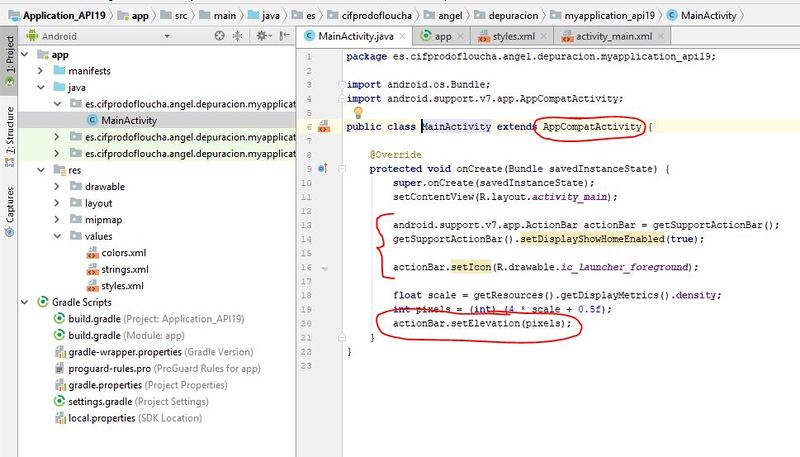Click MainActivity breadcrumb at path end

(x=702, y=16)
